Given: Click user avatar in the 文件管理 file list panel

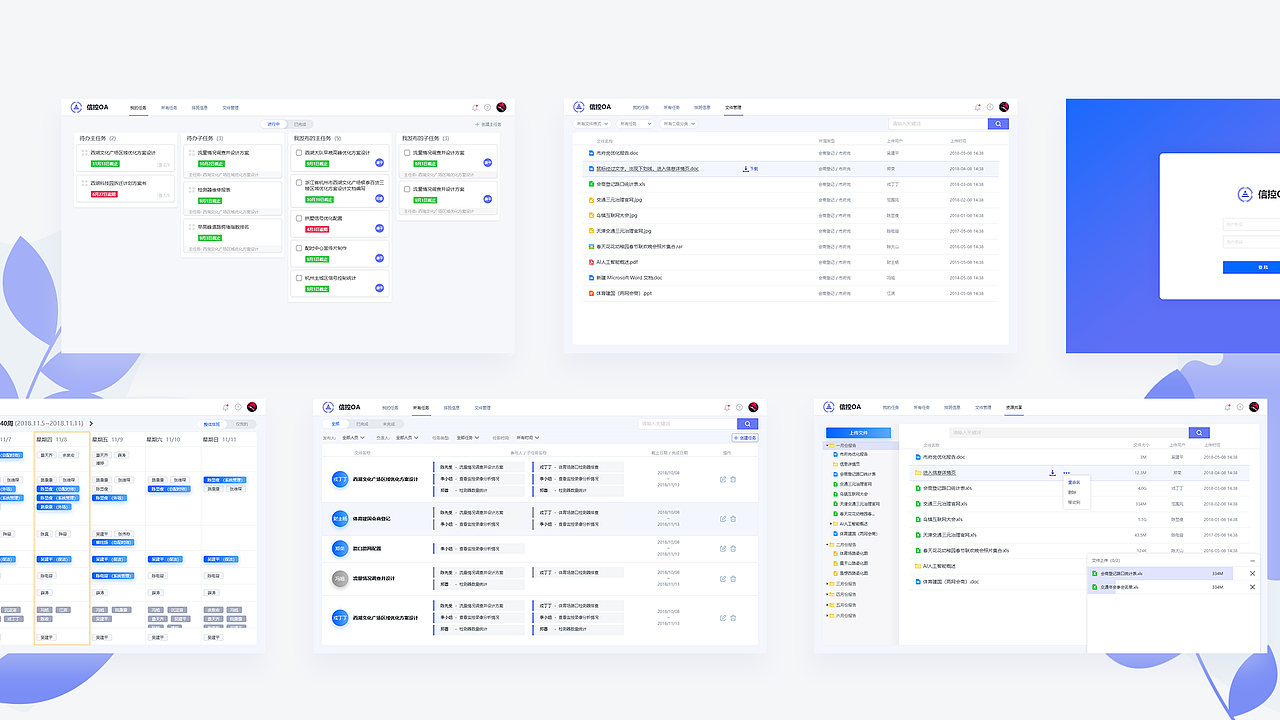Looking at the screenshot, I should click(x=1004, y=107).
